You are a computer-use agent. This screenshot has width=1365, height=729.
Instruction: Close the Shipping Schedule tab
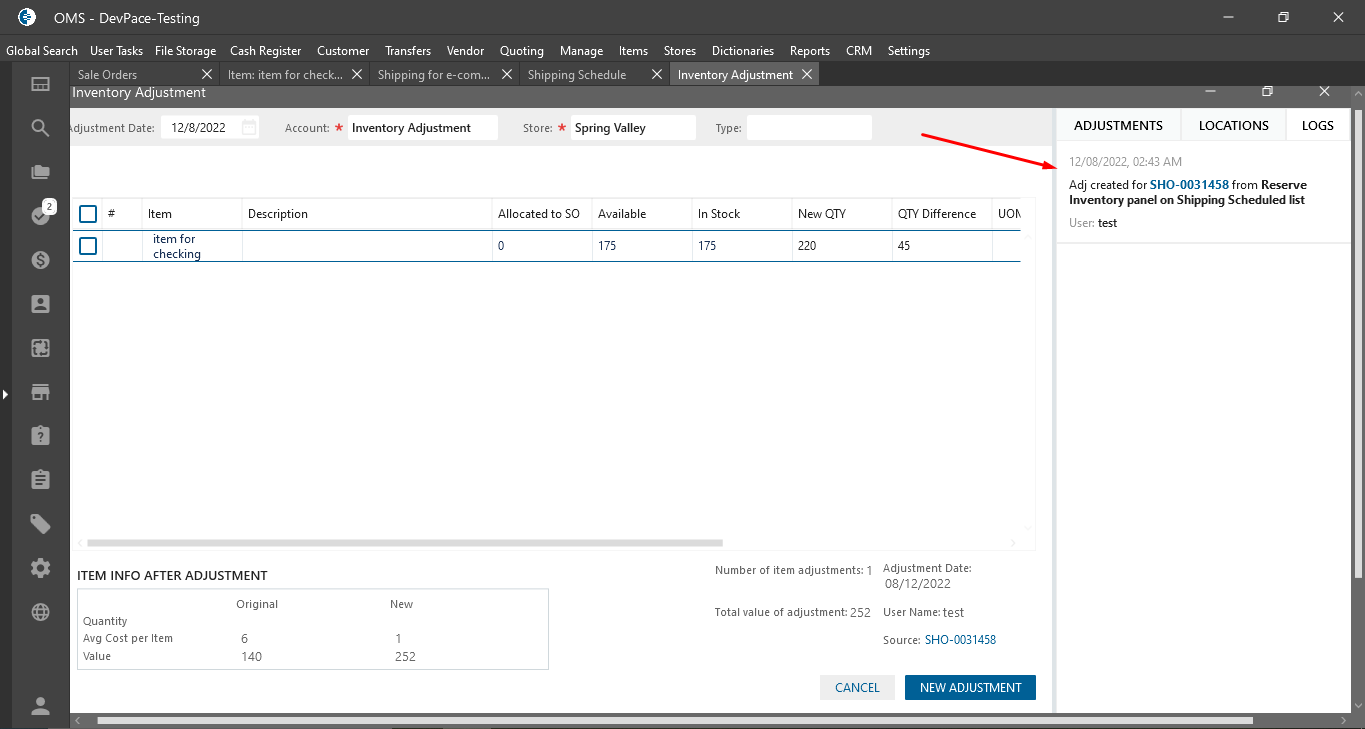(x=657, y=75)
